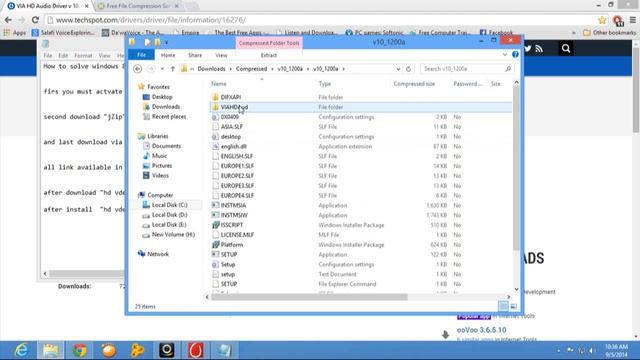The height and width of the screenshot is (360, 640).
Task: Sort files by Name column
Action: pos(219,84)
